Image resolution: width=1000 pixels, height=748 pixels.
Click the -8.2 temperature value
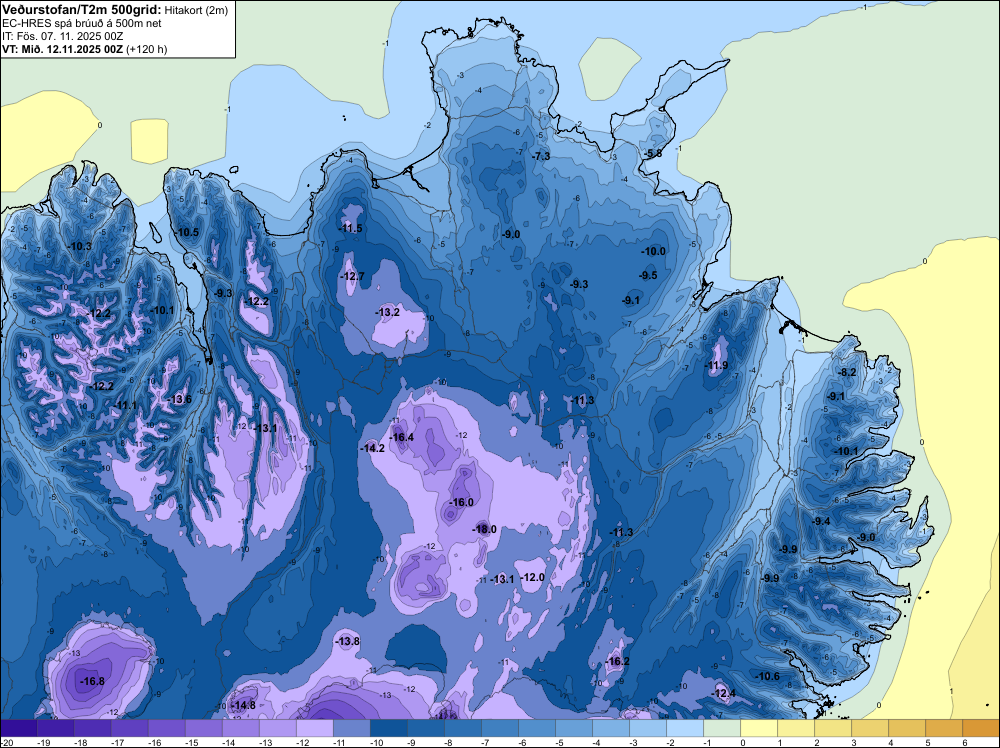[x=847, y=372]
